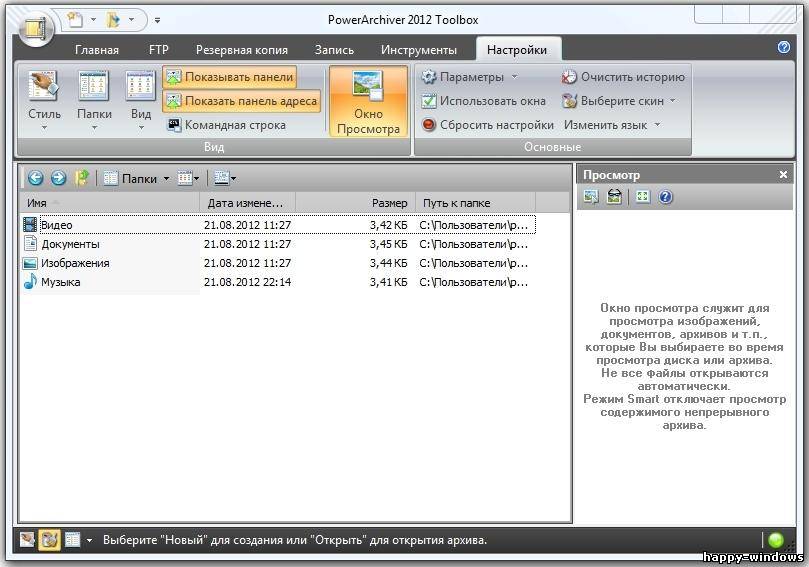Click Командная строка button
The height and width of the screenshot is (567, 809).
pos(226,125)
